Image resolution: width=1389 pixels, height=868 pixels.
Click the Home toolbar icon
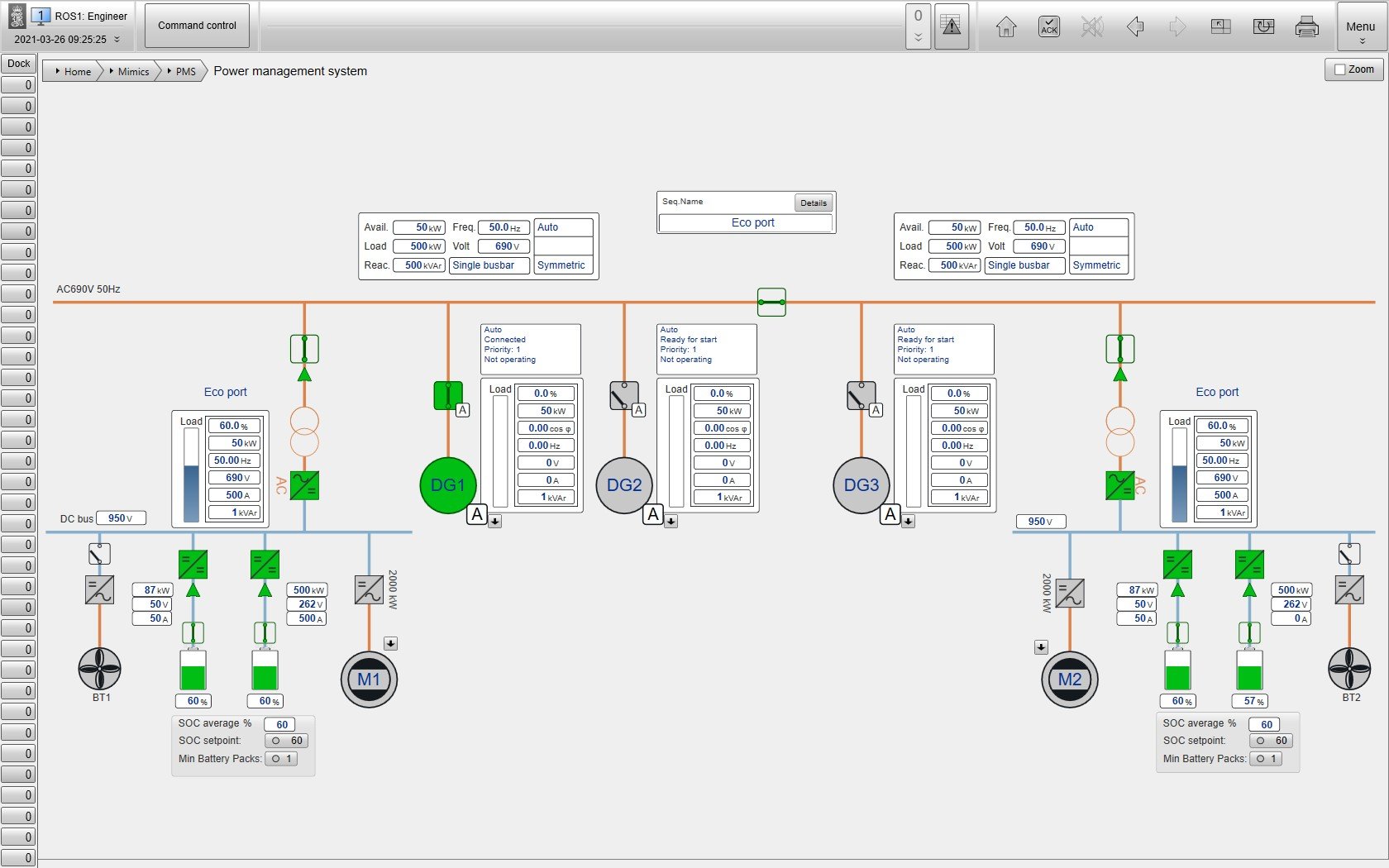point(1005,26)
